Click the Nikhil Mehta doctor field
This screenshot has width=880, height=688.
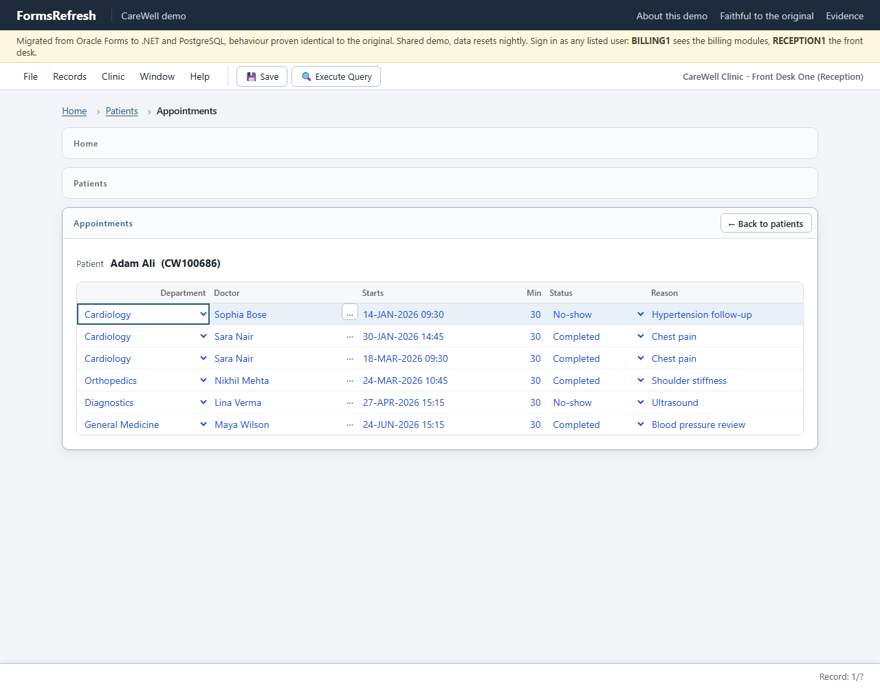(x=277, y=380)
